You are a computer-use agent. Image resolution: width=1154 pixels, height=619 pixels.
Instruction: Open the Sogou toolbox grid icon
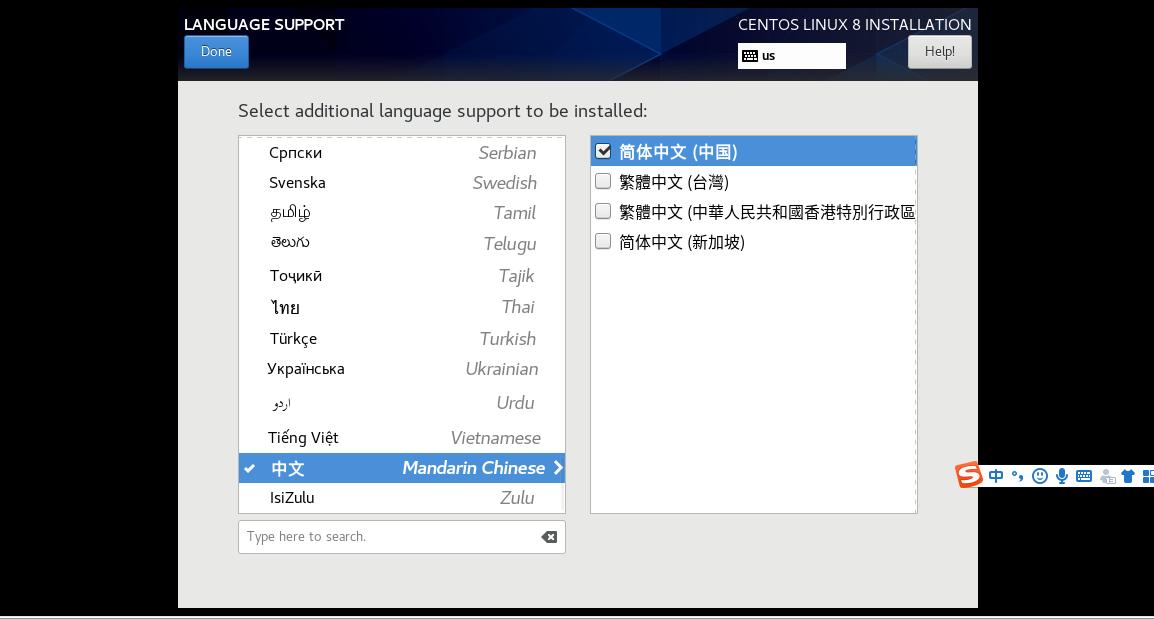click(x=1149, y=476)
